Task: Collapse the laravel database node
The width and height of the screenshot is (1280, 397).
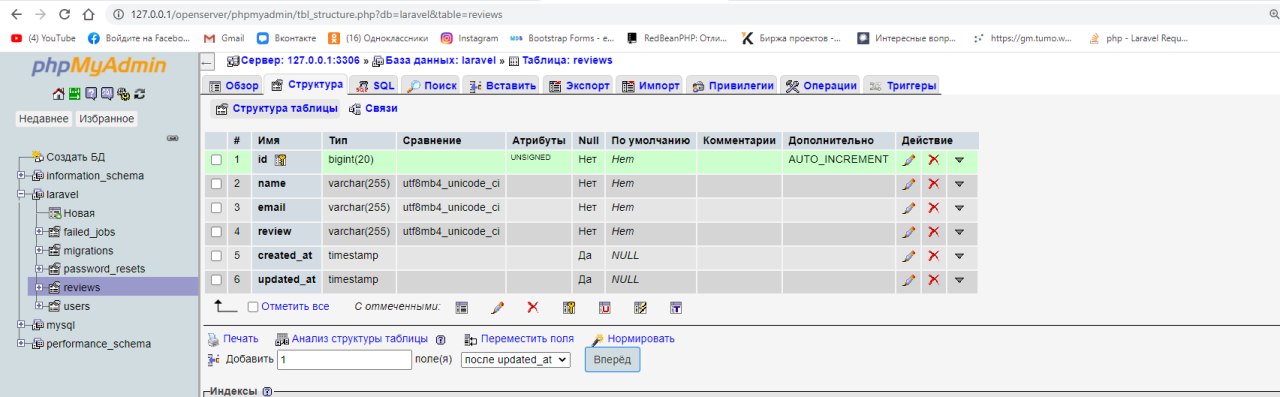Action: [22, 194]
